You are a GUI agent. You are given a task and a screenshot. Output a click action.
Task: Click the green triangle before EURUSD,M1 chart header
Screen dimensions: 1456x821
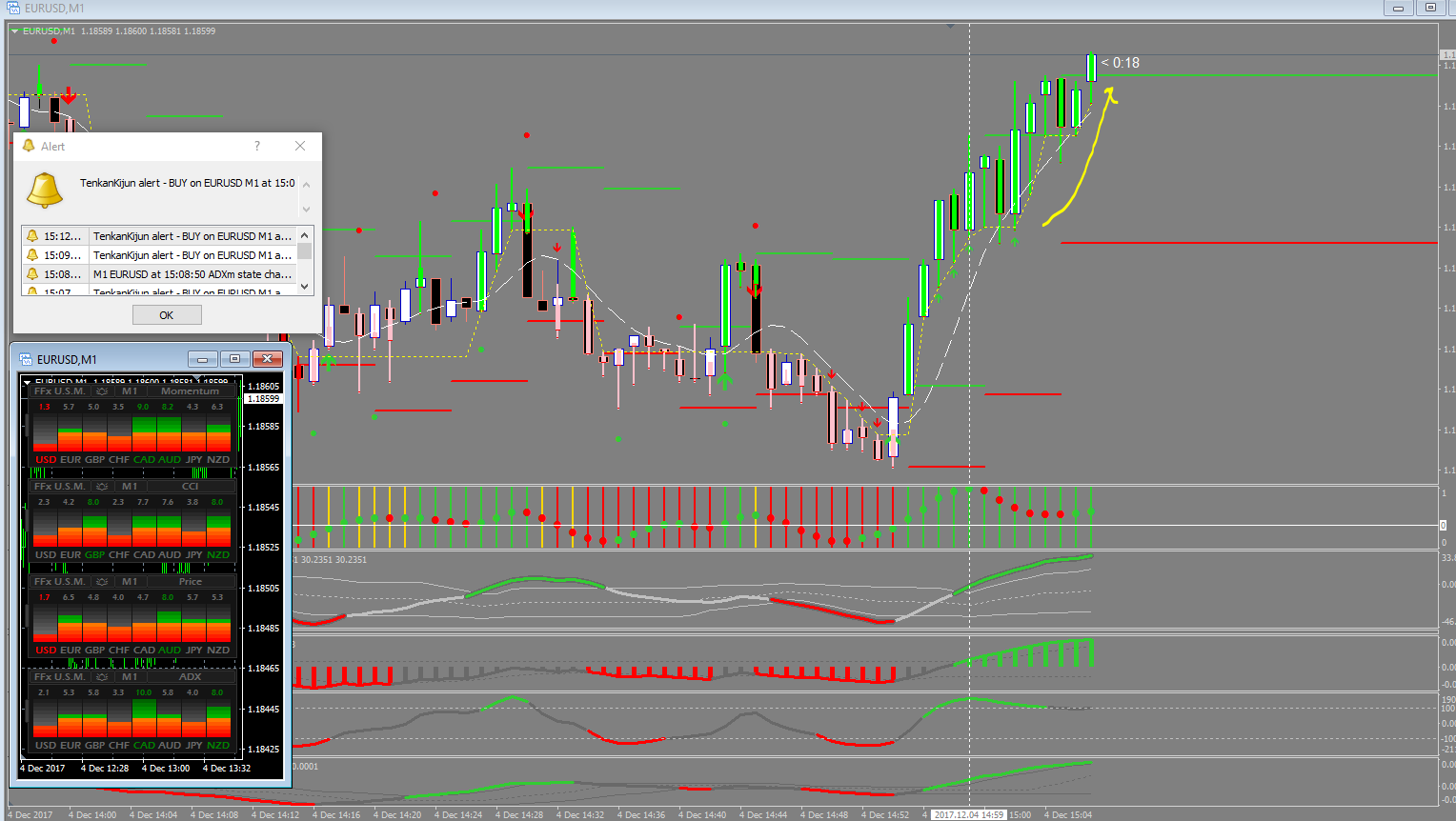tap(15, 31)
